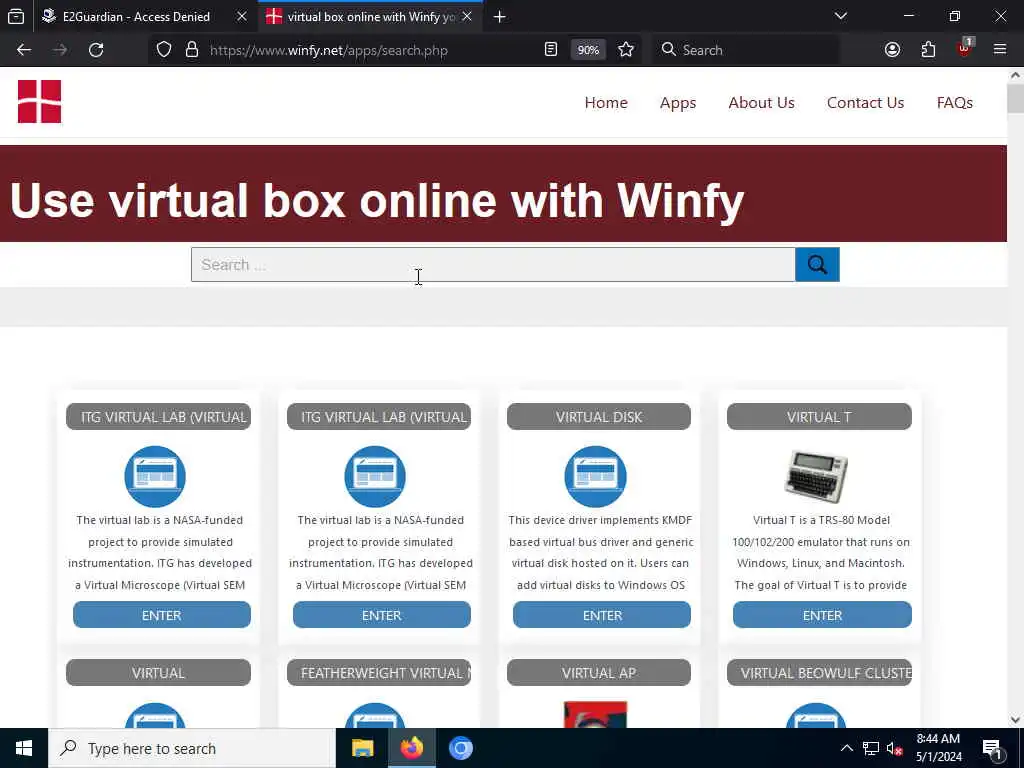Bookmark this page with the star icon
The width and height of the screenshot is (1024, 768).
point(626,50)
